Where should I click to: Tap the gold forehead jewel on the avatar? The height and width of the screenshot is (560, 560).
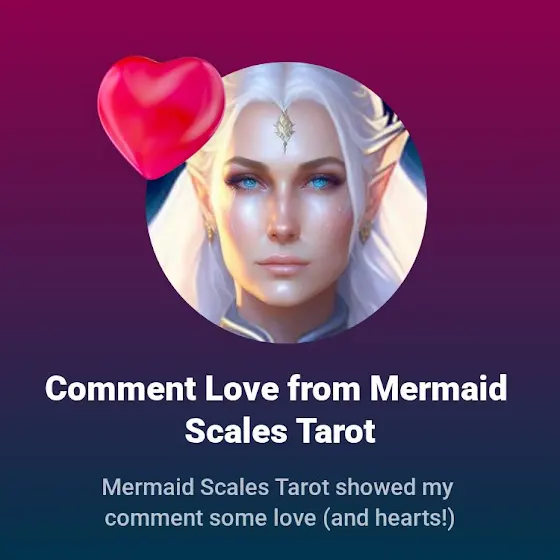click(x=284, y=129)
